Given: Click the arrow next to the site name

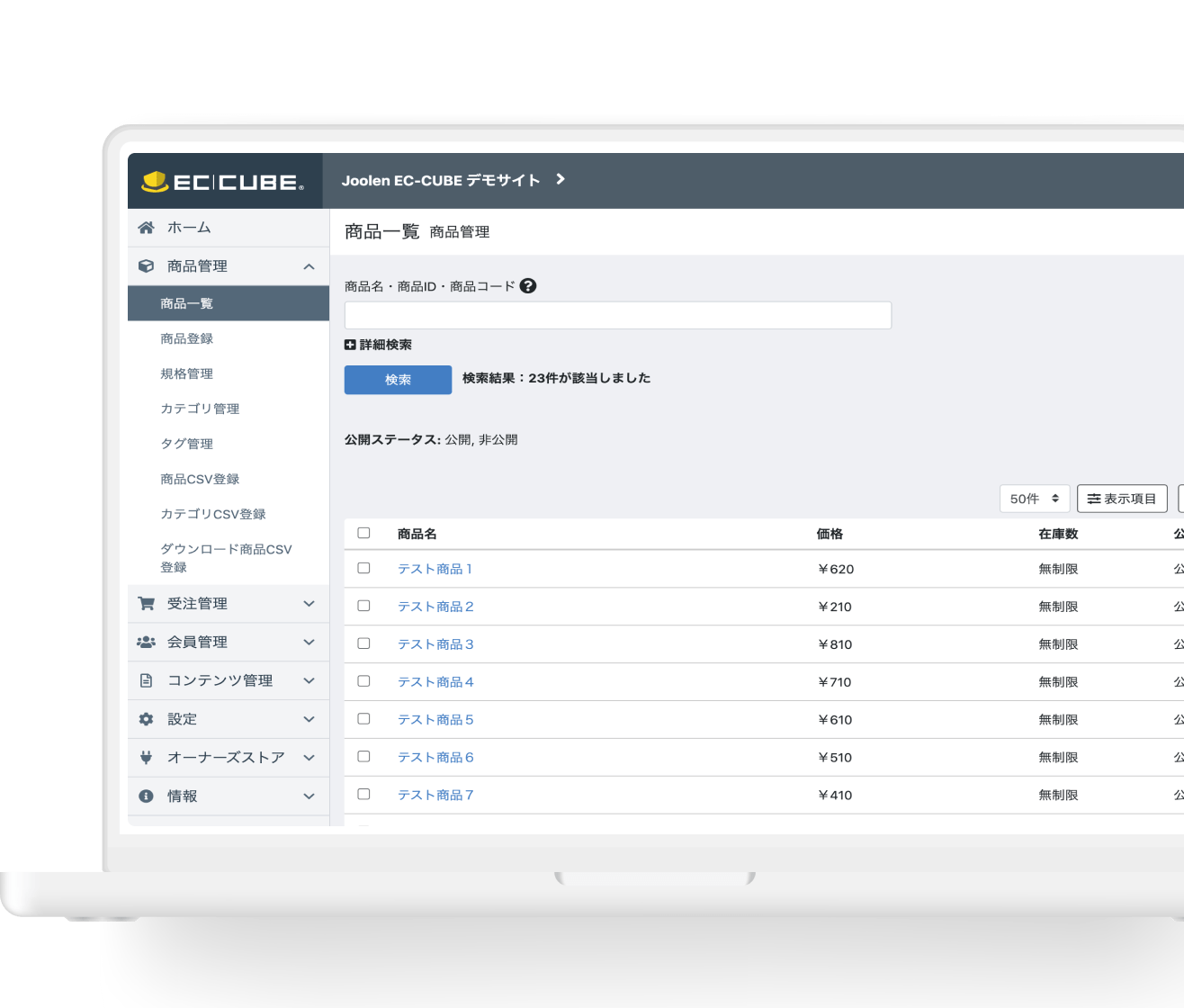Looking at the screenshot, I should point(560,180).
